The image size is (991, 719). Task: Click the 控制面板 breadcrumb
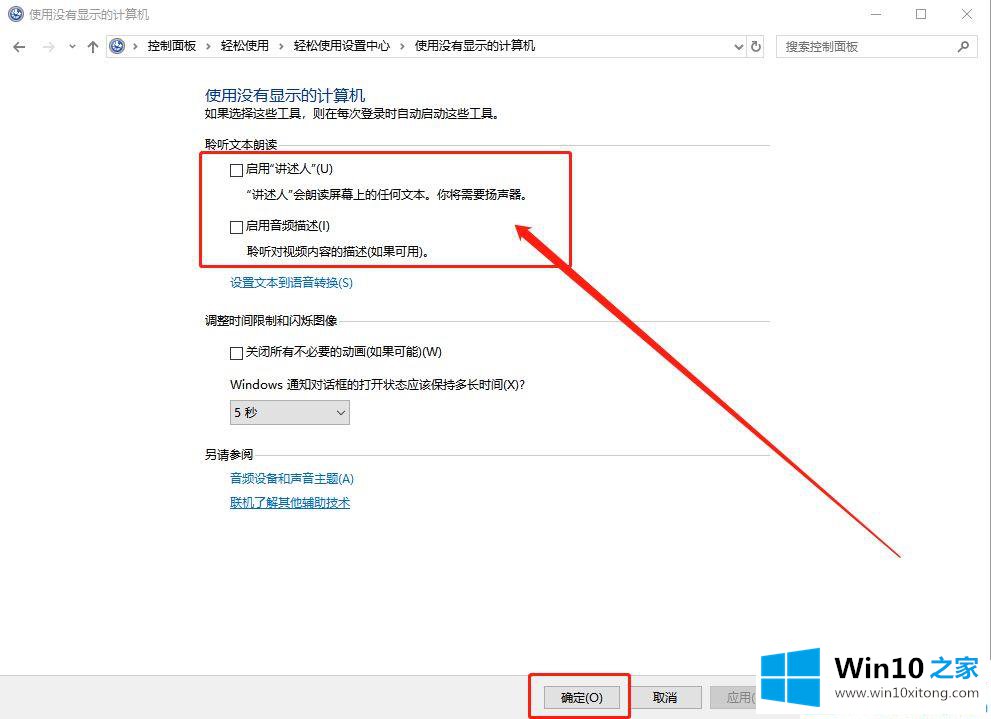click(x=172, y=46)
